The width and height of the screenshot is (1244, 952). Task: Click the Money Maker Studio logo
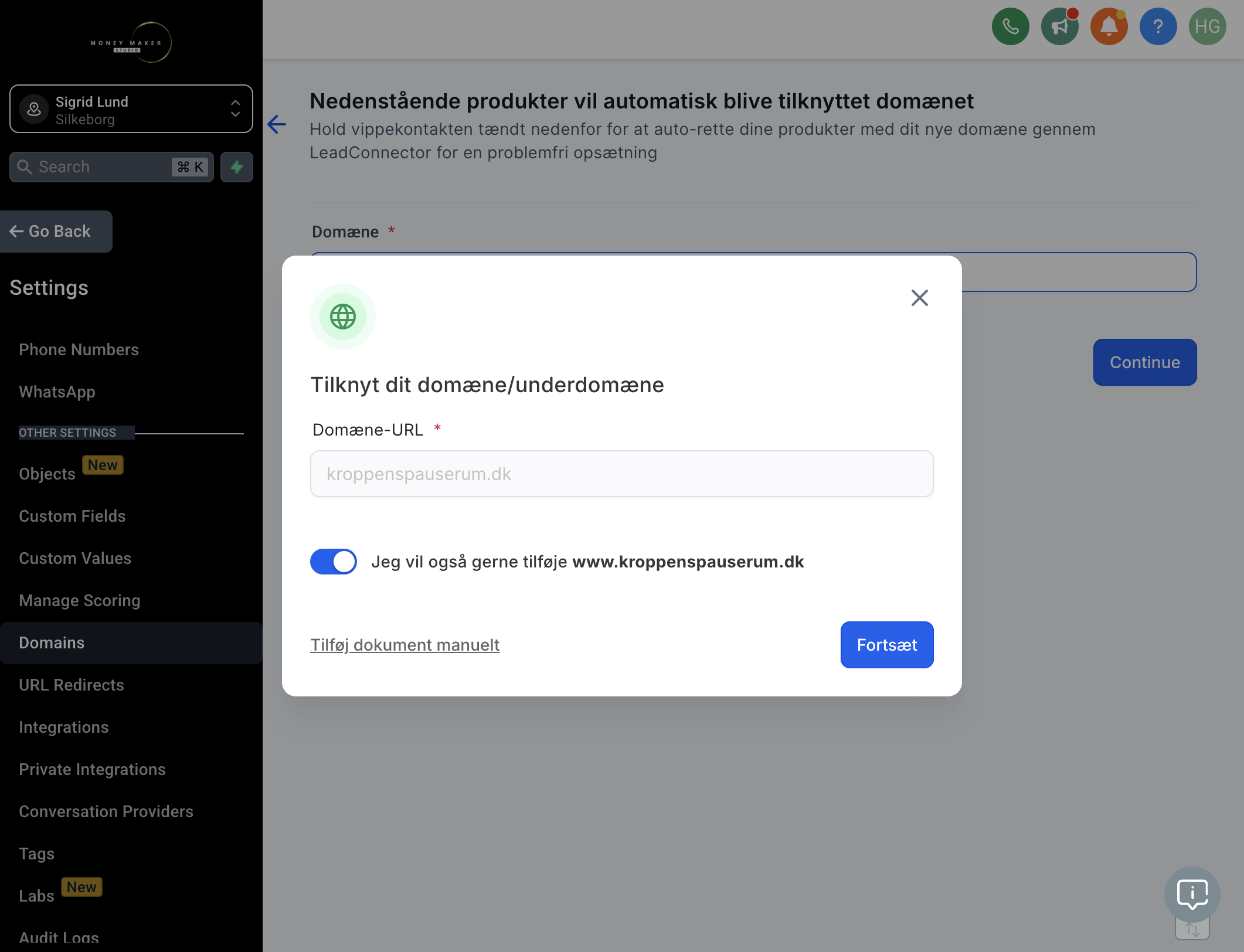pyautogui.click(x=131, y=42)
